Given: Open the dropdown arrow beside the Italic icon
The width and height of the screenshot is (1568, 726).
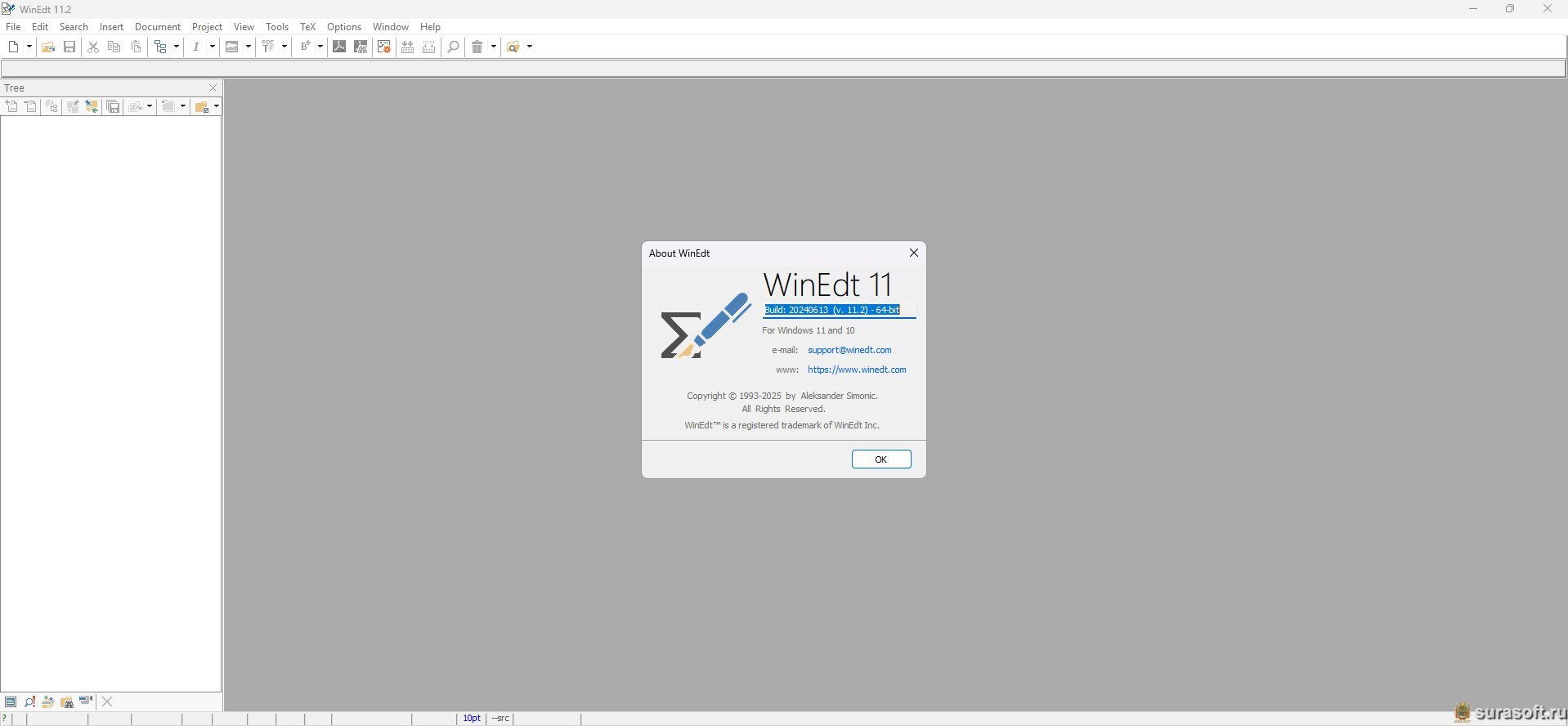Looking at the screenshot, I should click(x=213, y=47).
